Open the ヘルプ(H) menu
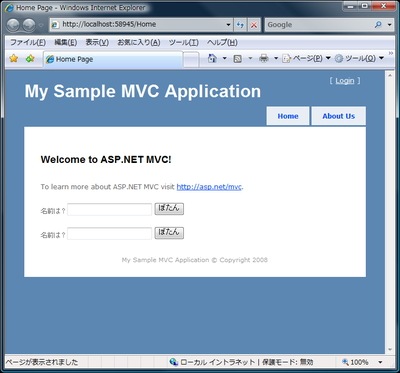The width and height of the screenshot is (400, 373). pyautogui.click(x=222, y=43)
